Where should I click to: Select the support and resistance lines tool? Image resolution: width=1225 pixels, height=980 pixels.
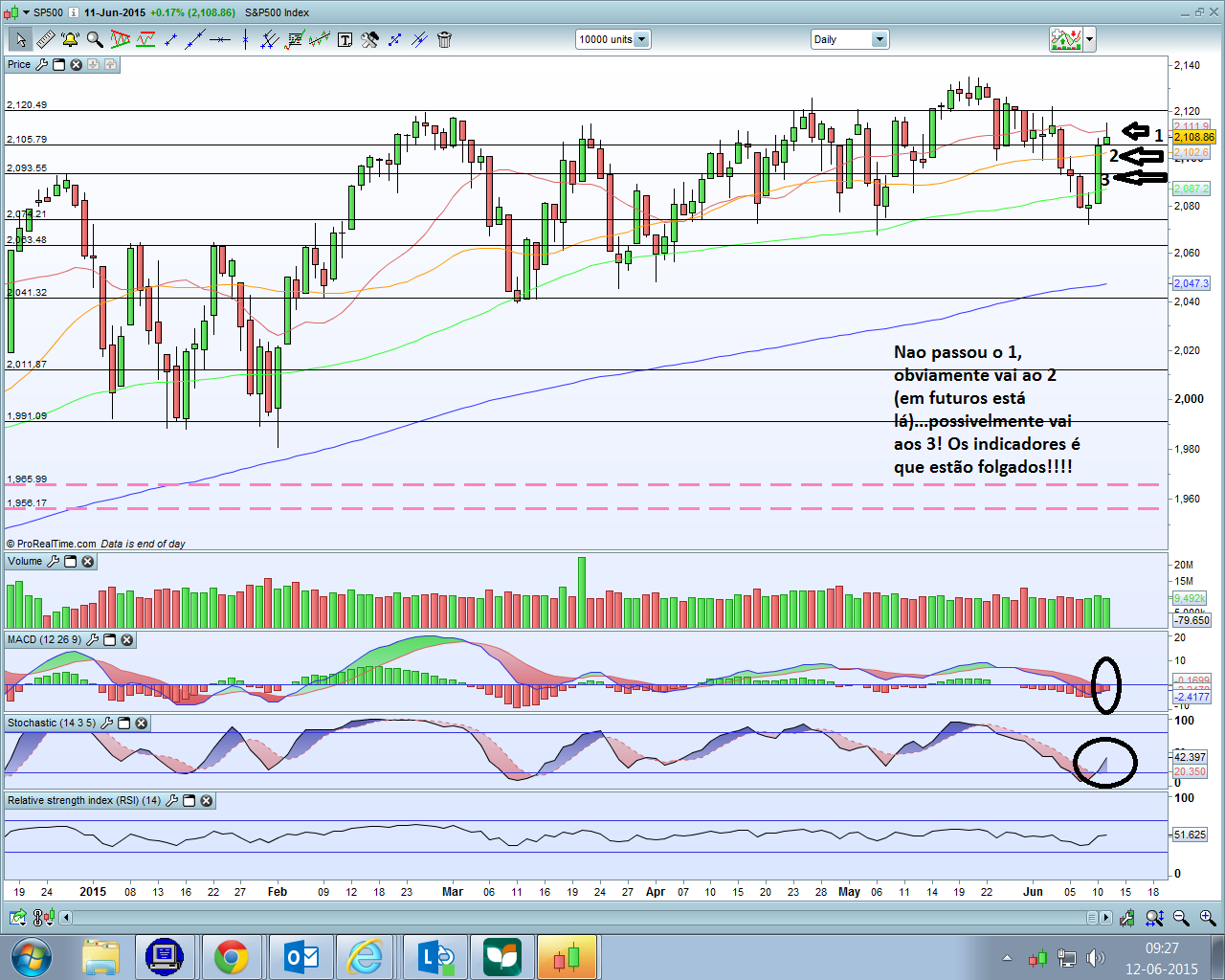coord(145,39)
